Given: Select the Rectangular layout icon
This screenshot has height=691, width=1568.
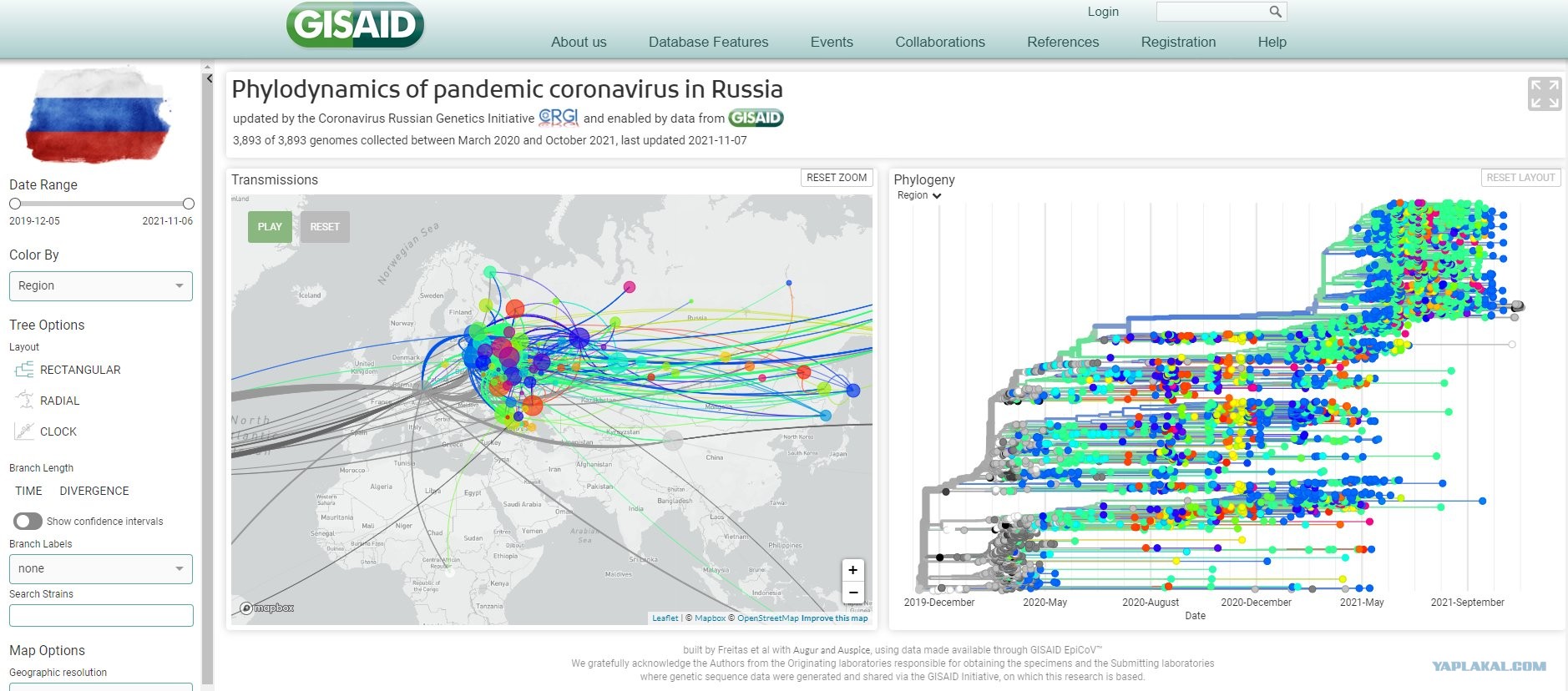Looking at the screenshot, I should click(x=24, y=370).
